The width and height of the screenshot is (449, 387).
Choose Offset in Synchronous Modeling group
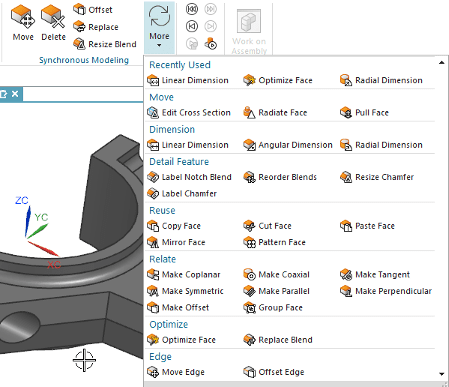click(93, 10)
